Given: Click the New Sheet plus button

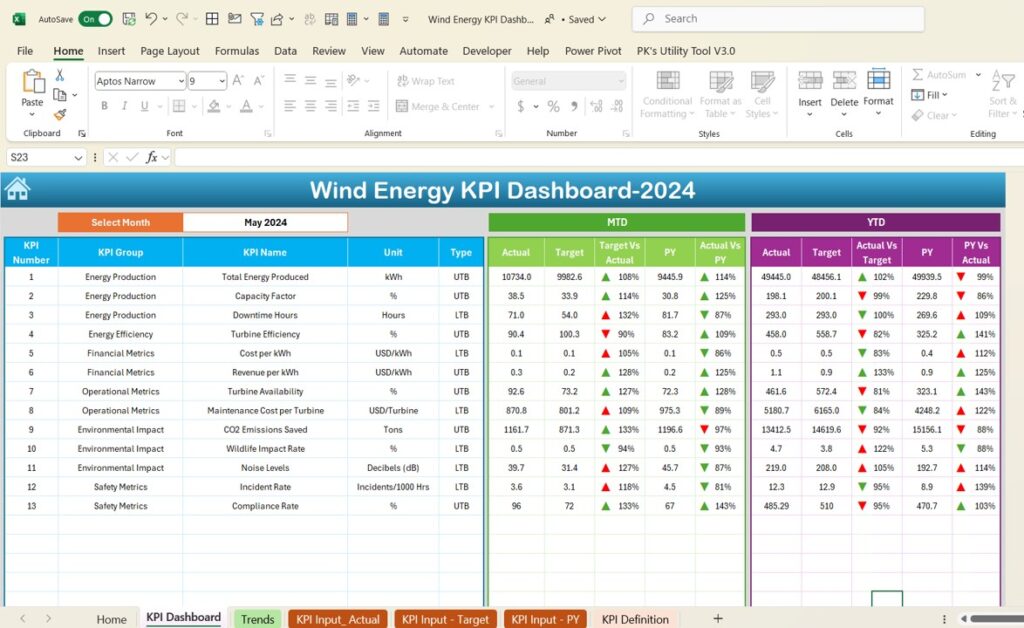Looking at the screenshot, I should coord(718,618).
